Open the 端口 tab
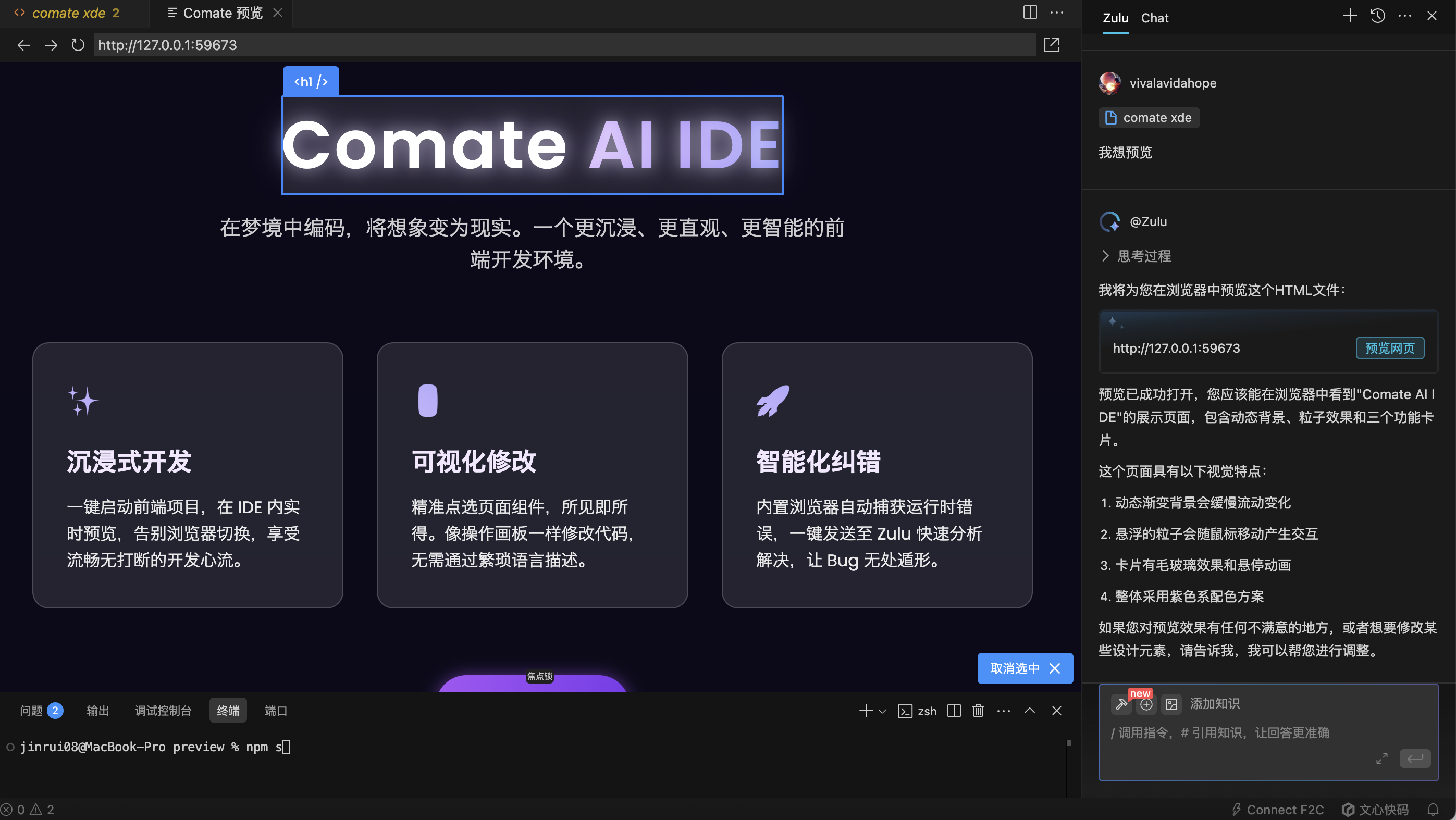This screenshot has width=1456, height=820. pos(276,711)
